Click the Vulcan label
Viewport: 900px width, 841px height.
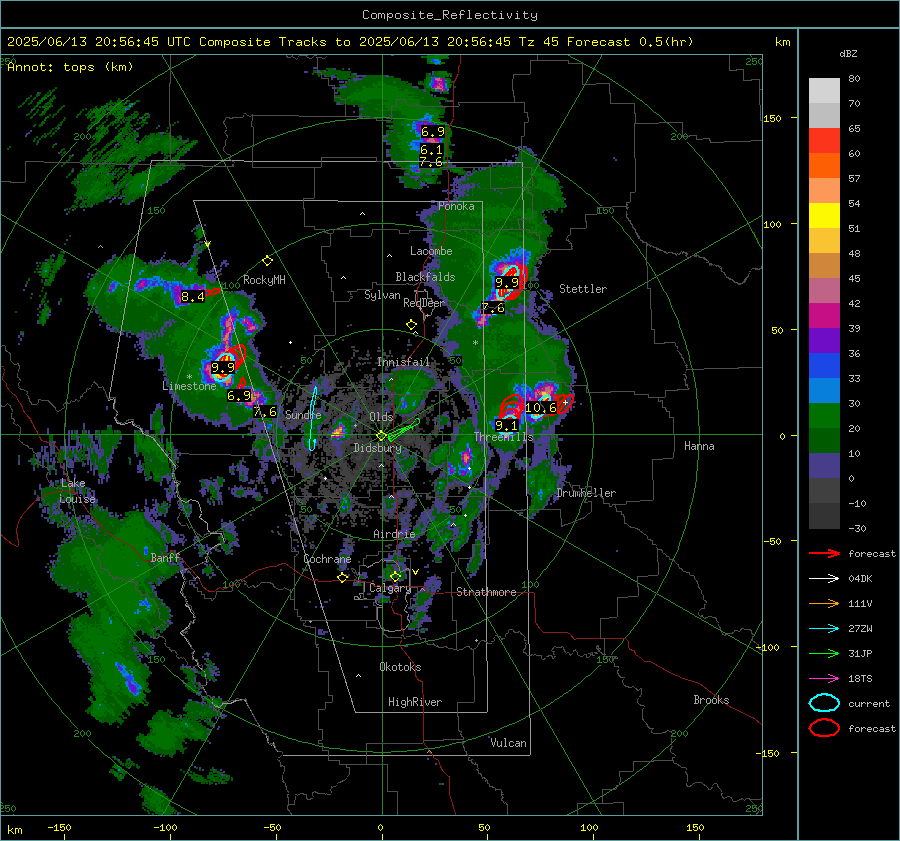coord(508,743)
